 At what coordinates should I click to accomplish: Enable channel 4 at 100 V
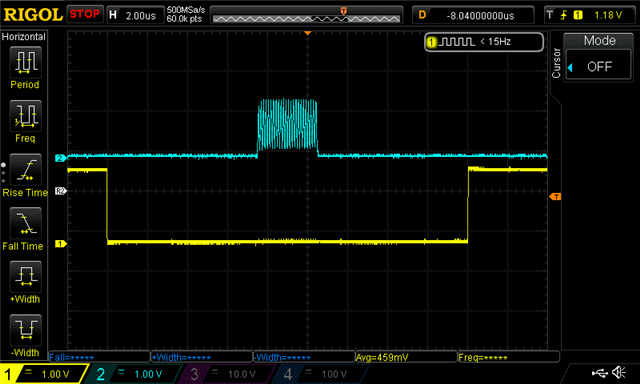coord(320,374)
